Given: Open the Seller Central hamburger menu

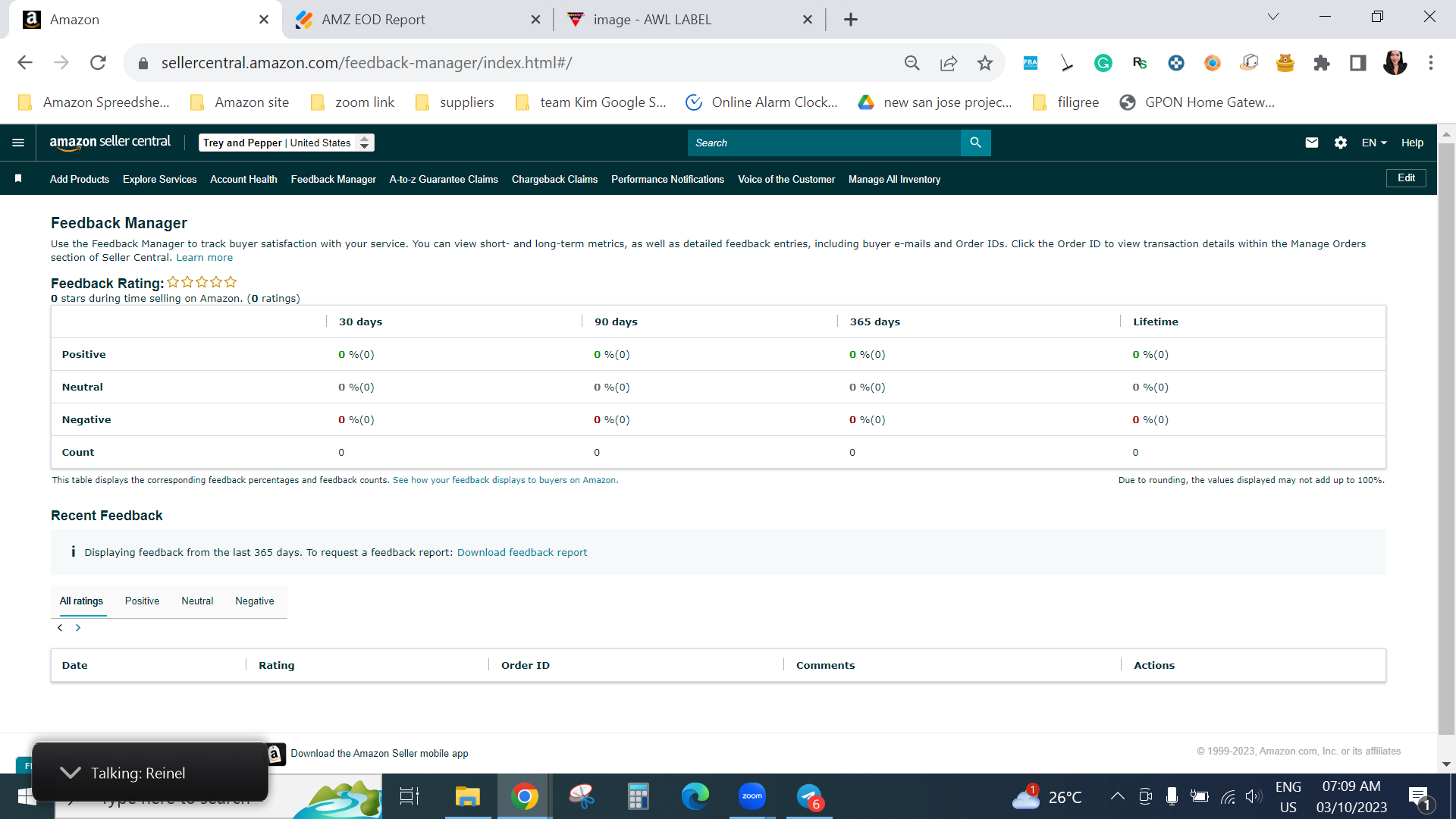Looking at the screenshot, I should pyautogui.click(x=18, y=143).
